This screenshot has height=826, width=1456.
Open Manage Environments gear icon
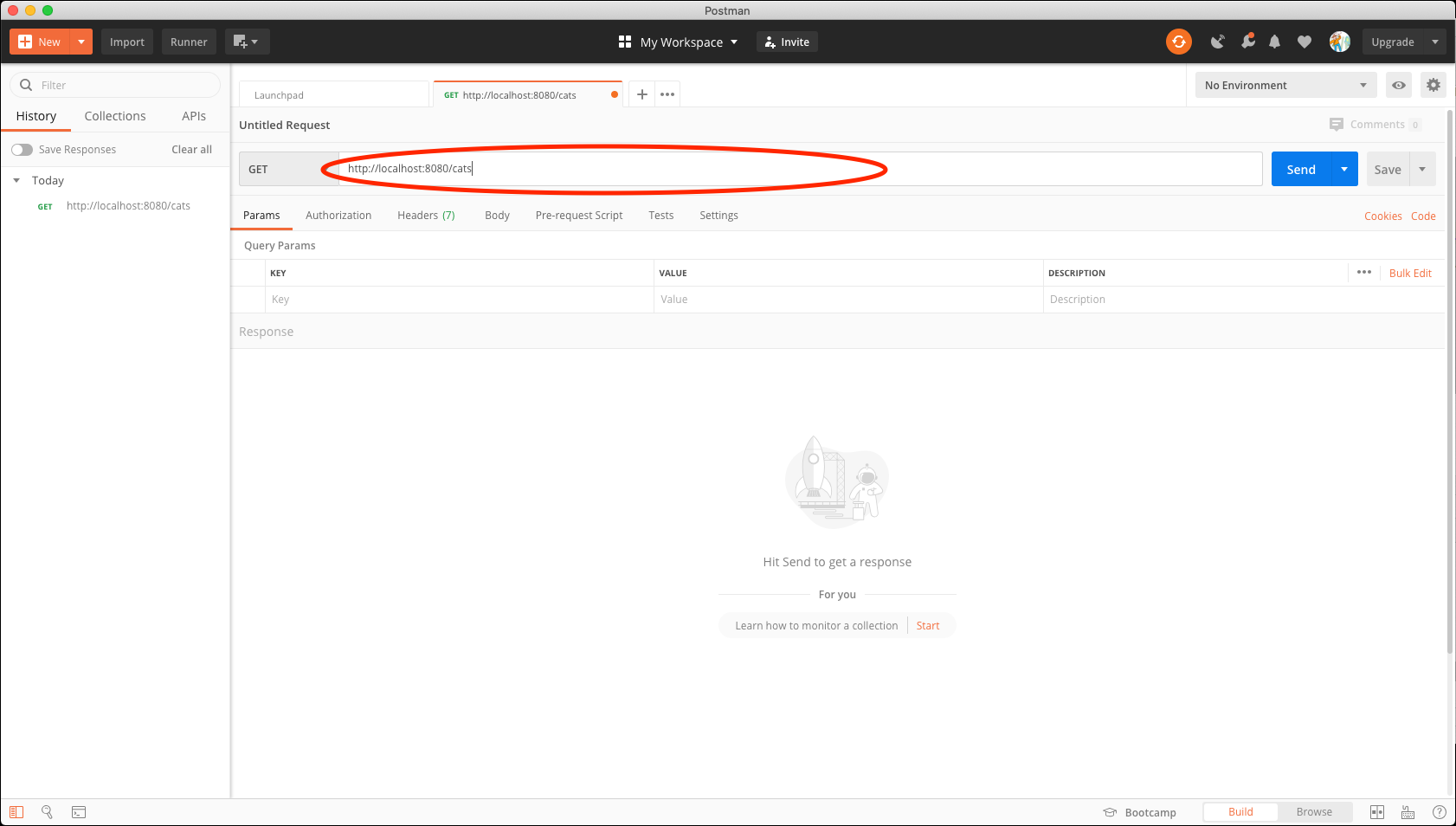tap(1433, 85)
